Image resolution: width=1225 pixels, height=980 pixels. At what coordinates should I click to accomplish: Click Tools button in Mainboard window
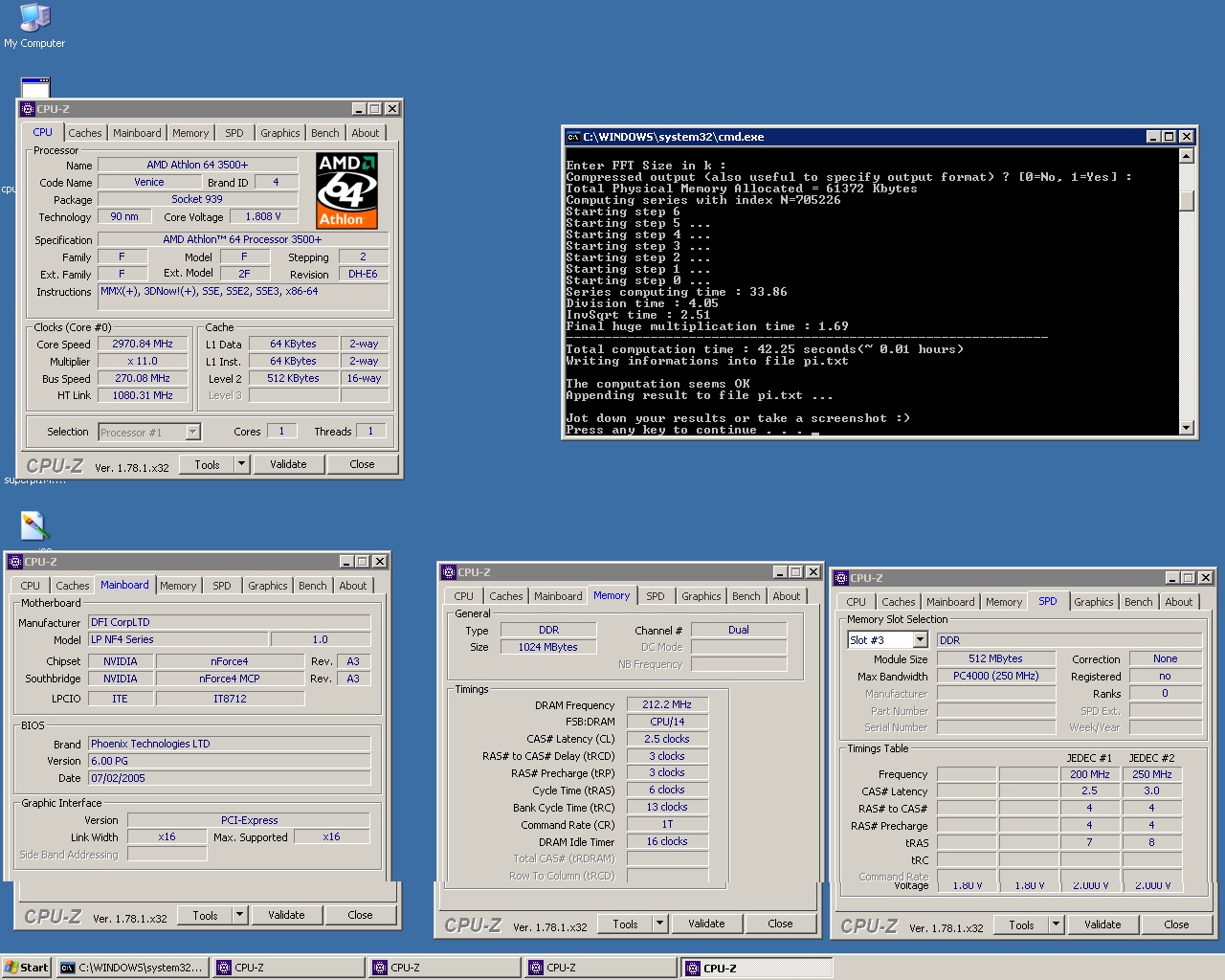click(206, 915)
